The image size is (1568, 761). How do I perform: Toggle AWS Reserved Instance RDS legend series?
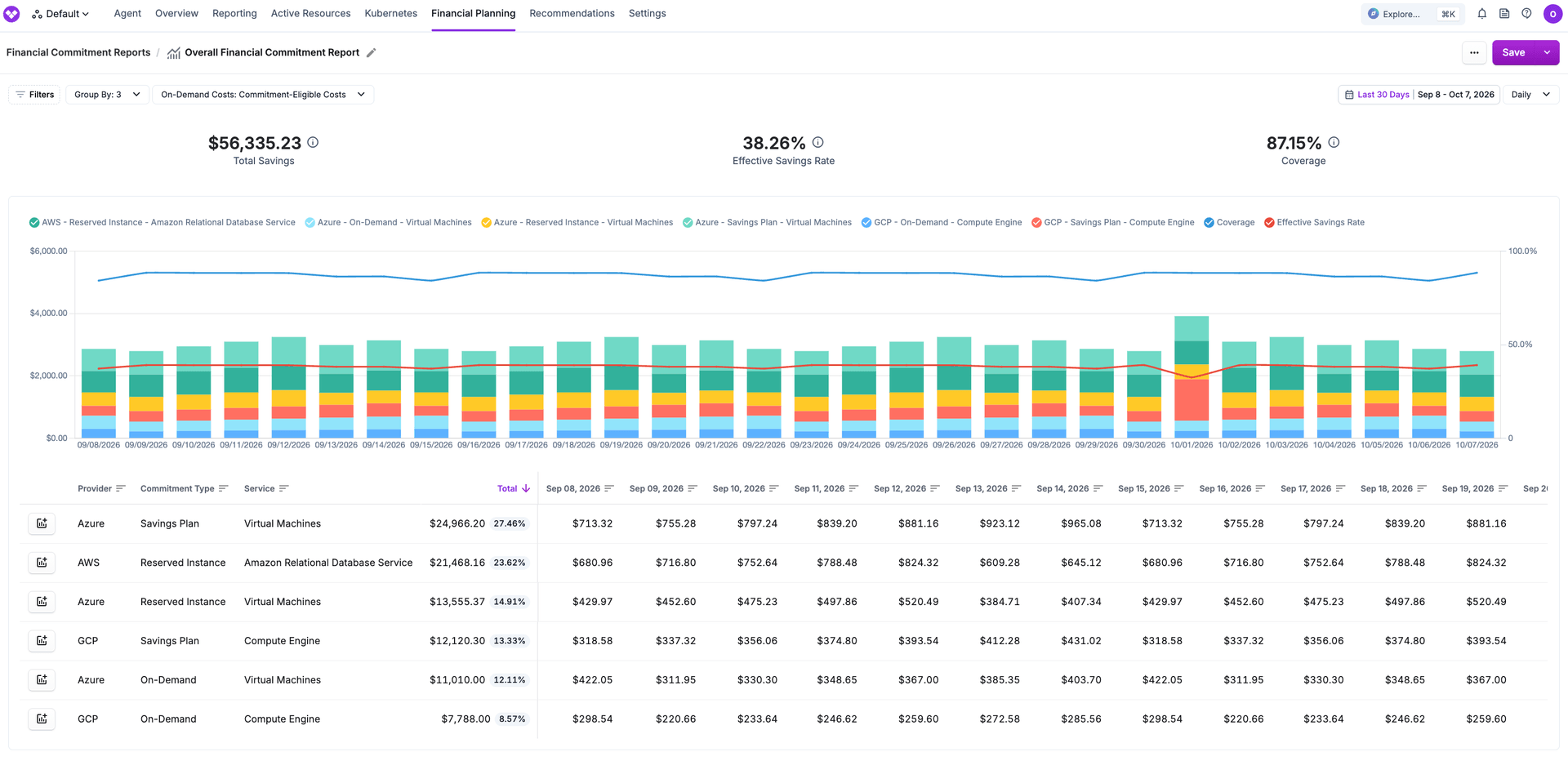click(163, 223)
